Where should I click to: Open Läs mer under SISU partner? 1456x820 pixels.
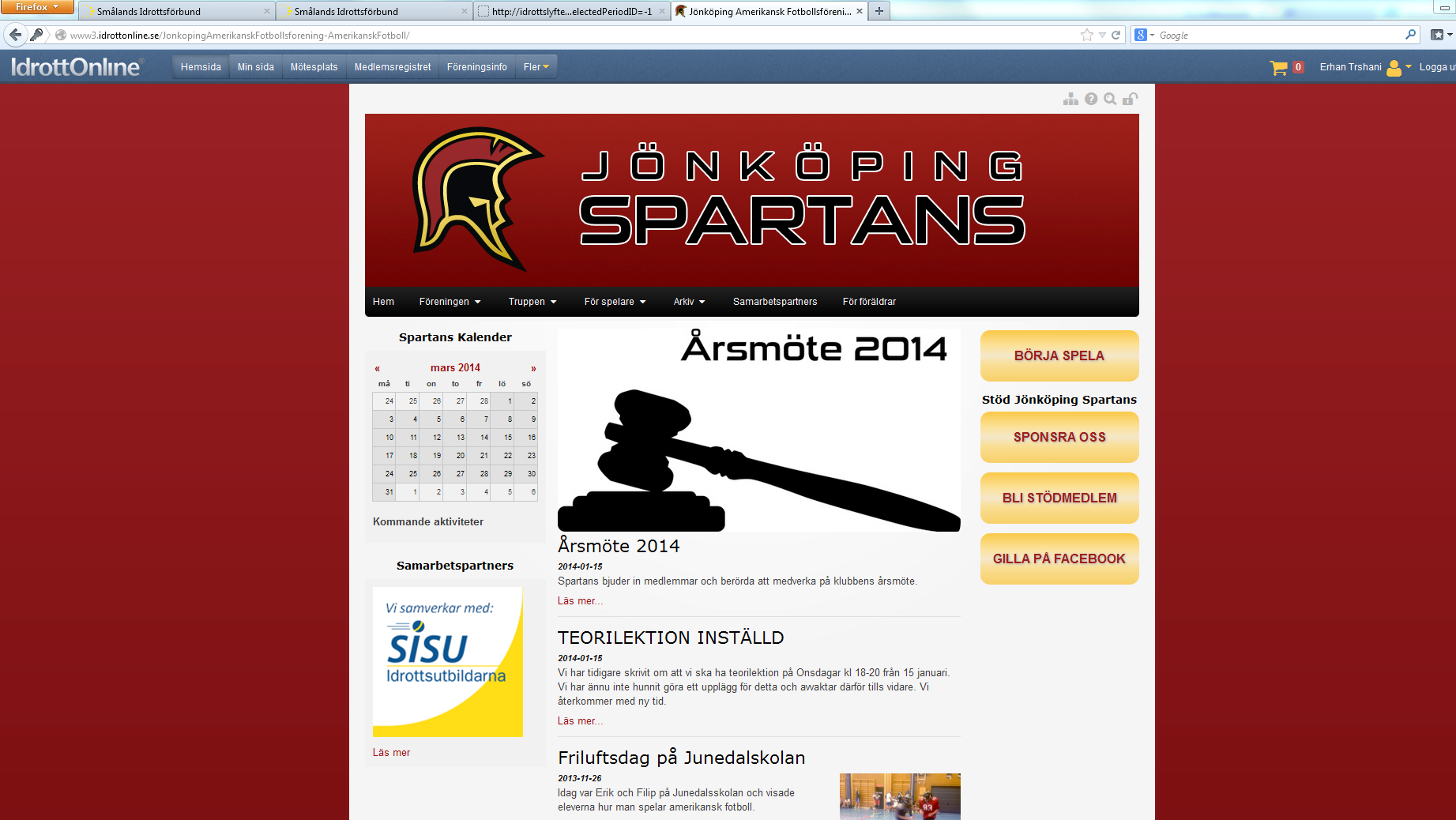(391, 753)
